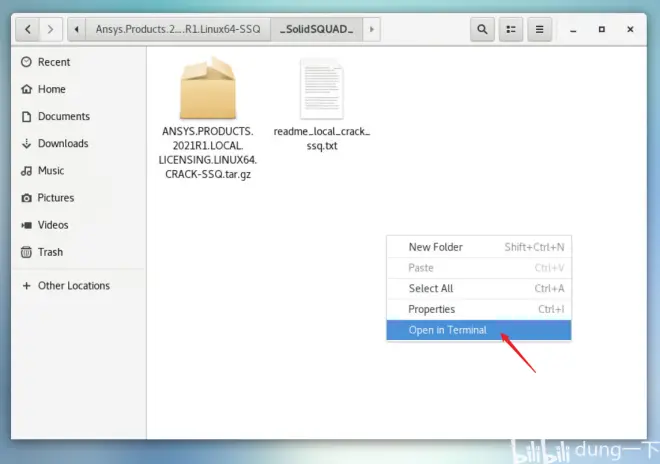Click the Downloads arrow icon
The height and width of the screenshot is (464, 660).
point(27,144)
